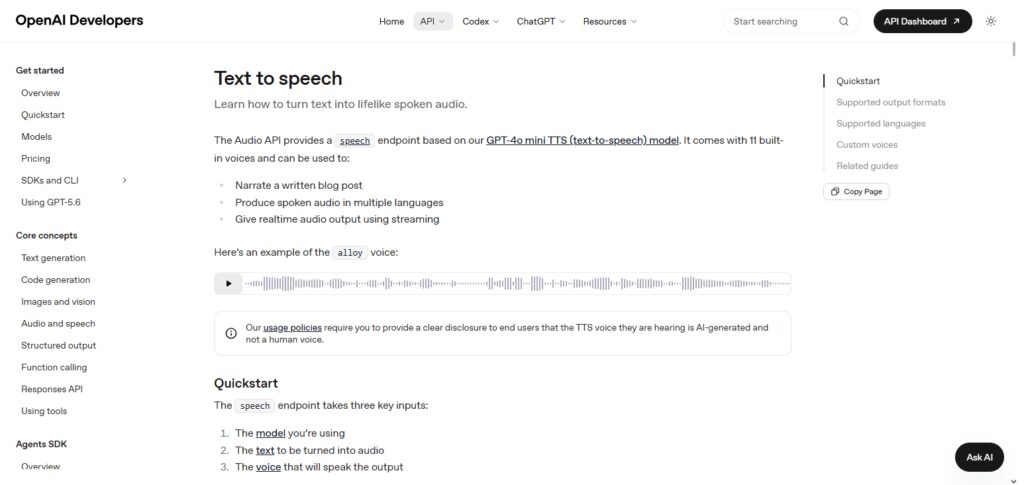The height and width of the screenshot is (485, 1024).
Task: Click the info icon in usage policies note
Action: click(x=231, y=334)
